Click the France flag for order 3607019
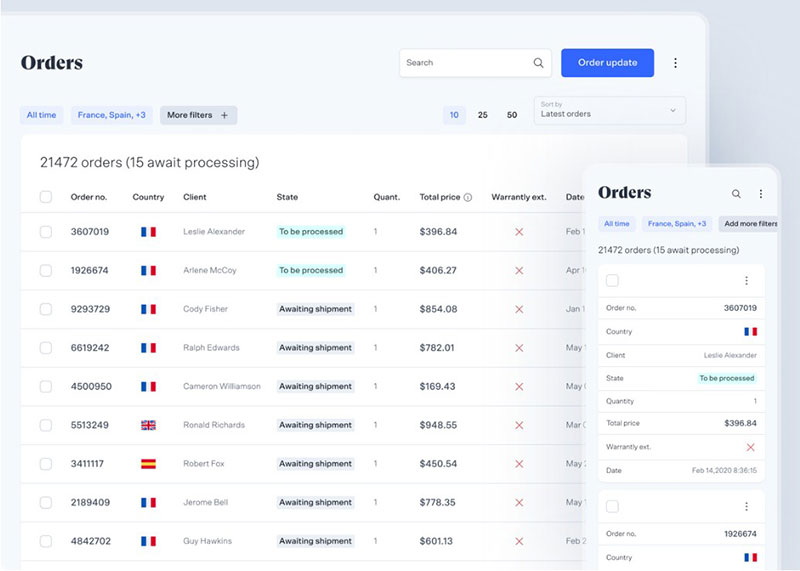Viewport: 800px width, 571px height. point(148,232)
